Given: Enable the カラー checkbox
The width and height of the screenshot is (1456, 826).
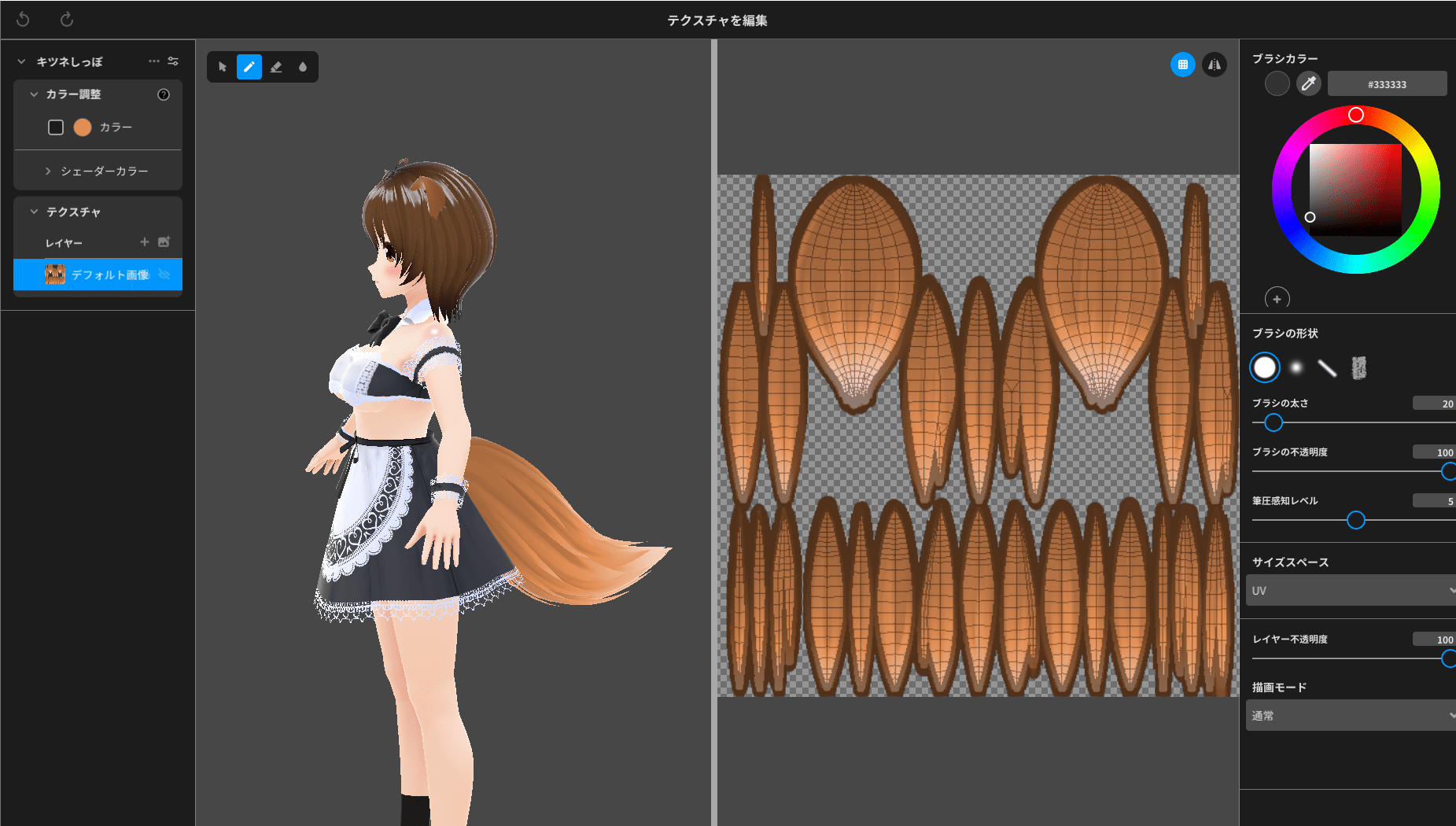Looking at the screenshot, I should click(x=56, y=127).
